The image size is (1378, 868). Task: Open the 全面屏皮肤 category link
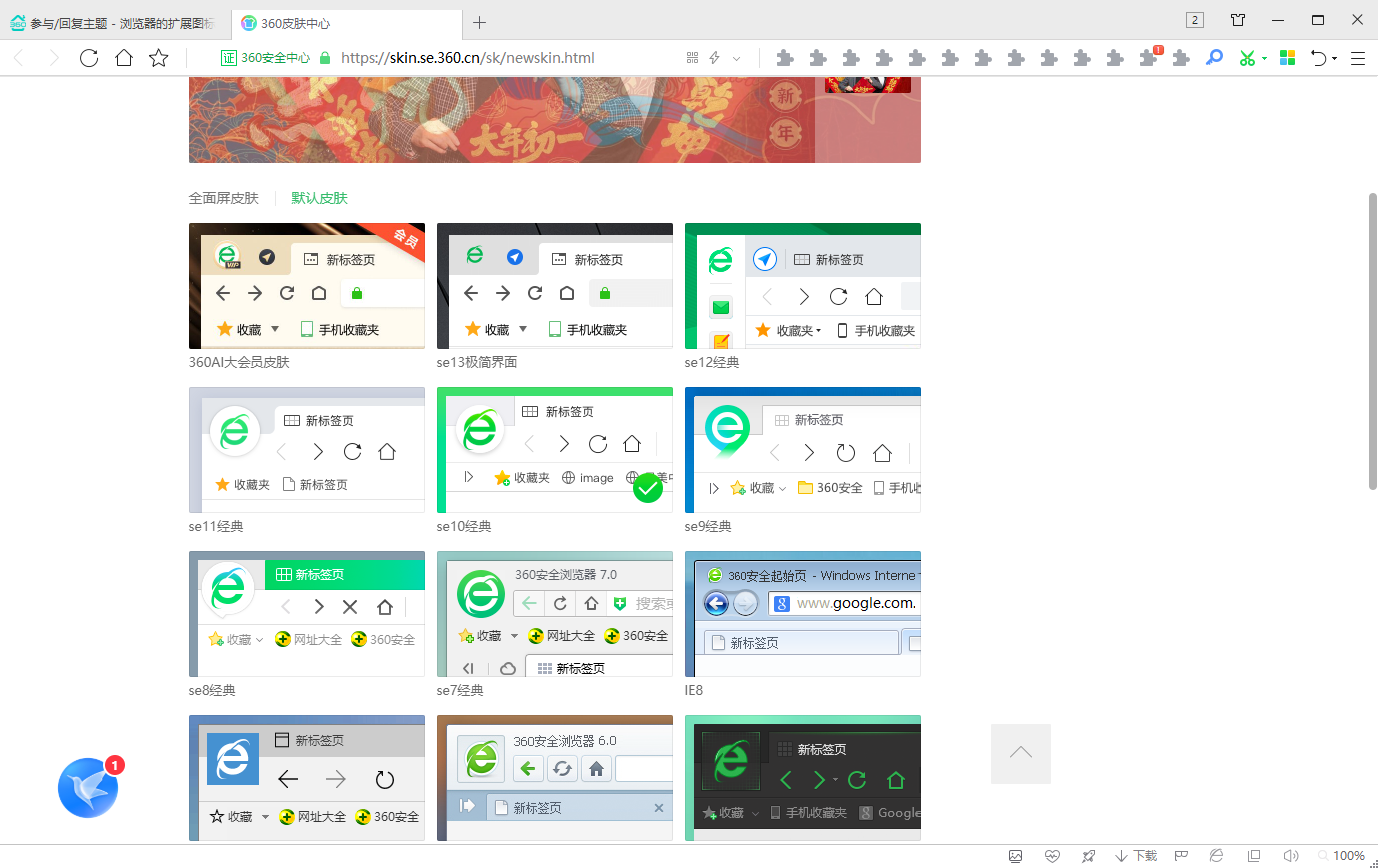coord(224,198)
